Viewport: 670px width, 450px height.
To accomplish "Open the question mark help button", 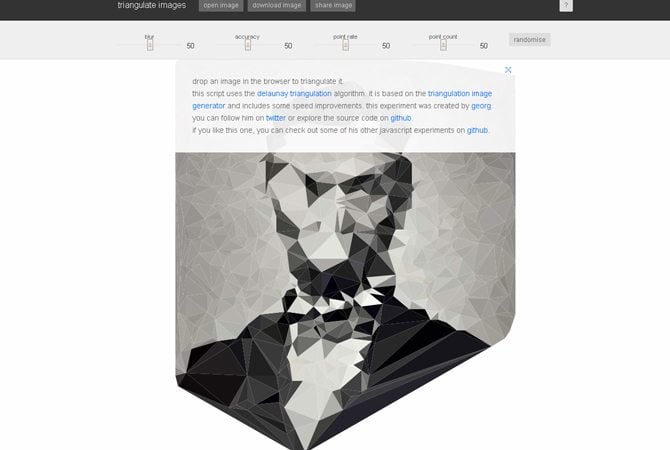I will click(566, 5).
